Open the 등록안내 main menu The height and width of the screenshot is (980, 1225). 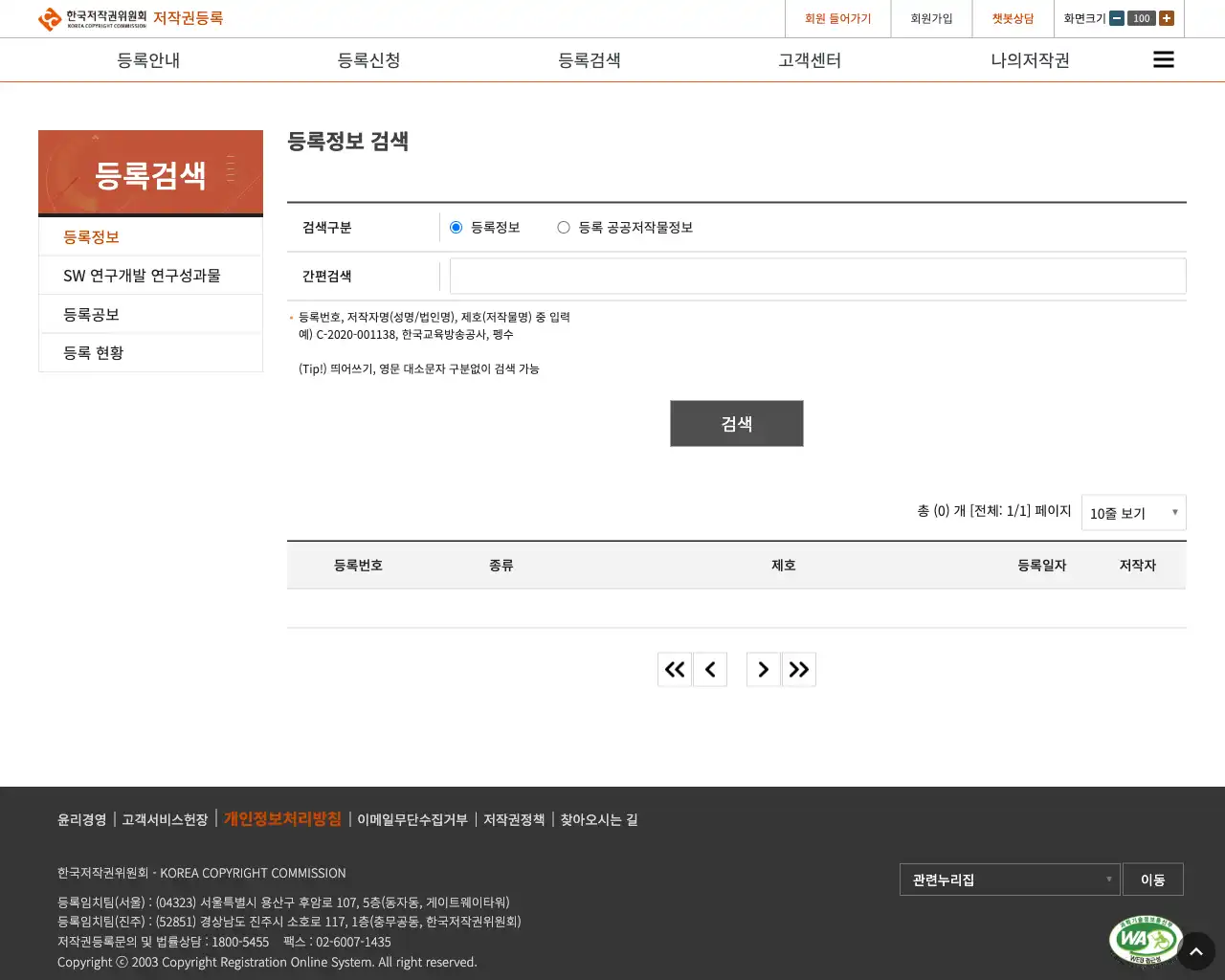pos(148,60)
